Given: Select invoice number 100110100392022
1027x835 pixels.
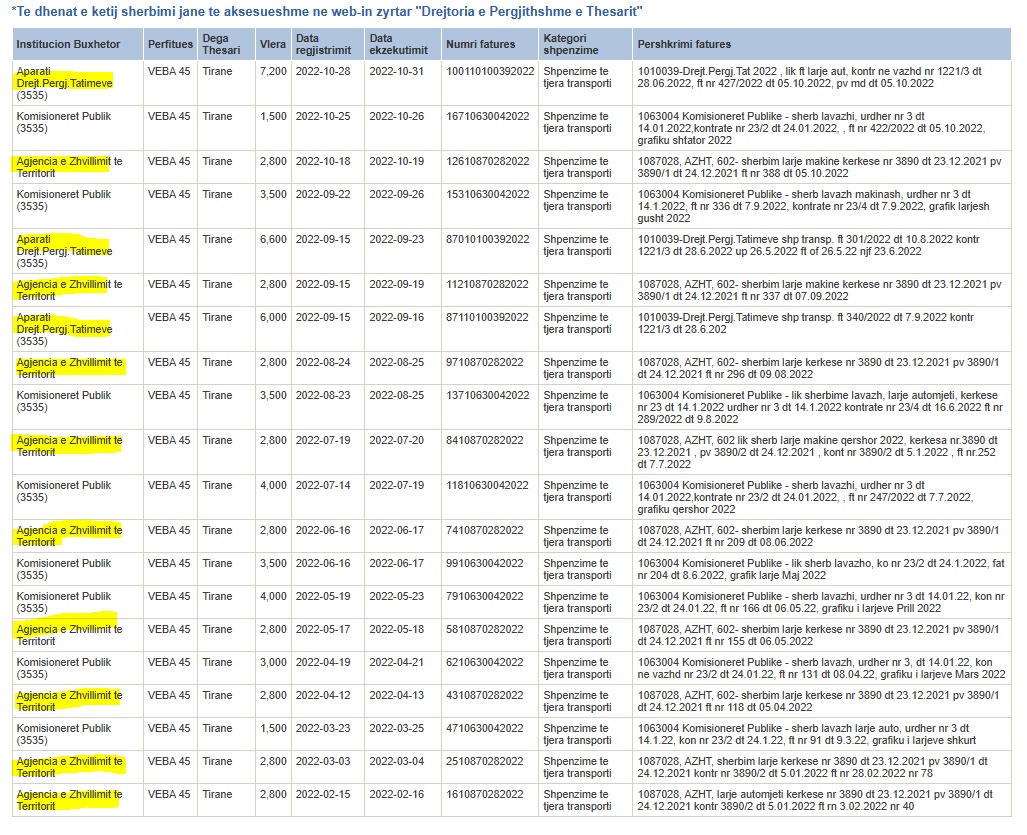Looking at the screenshot, I should (490, 72).
